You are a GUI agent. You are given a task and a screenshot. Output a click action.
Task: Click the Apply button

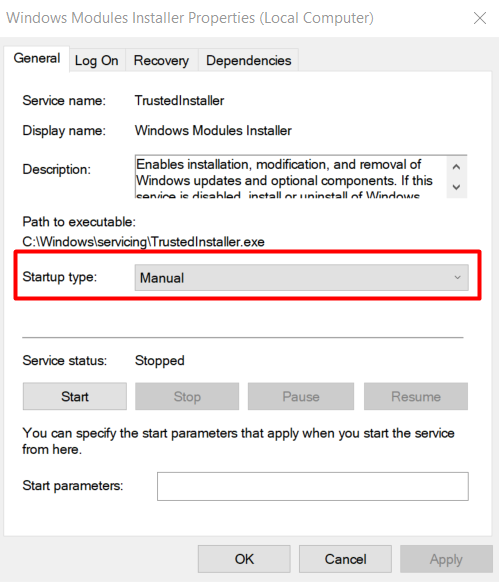446,559
